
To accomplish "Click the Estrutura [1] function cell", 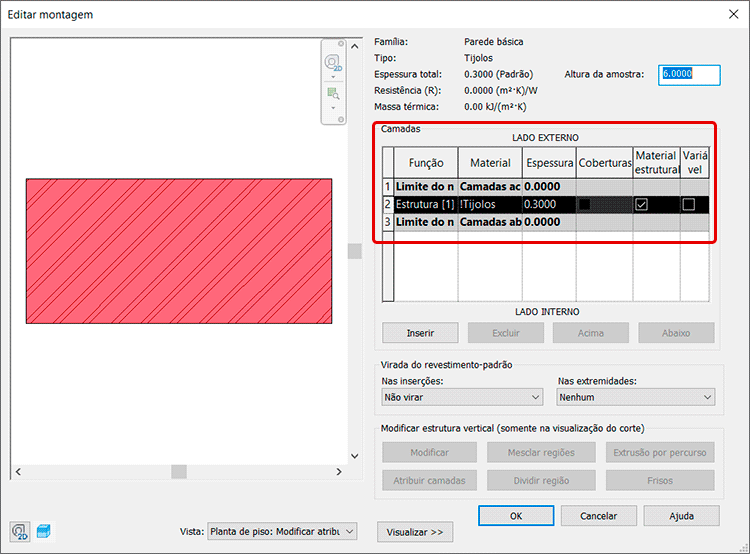I will click(x=426, y=205).
